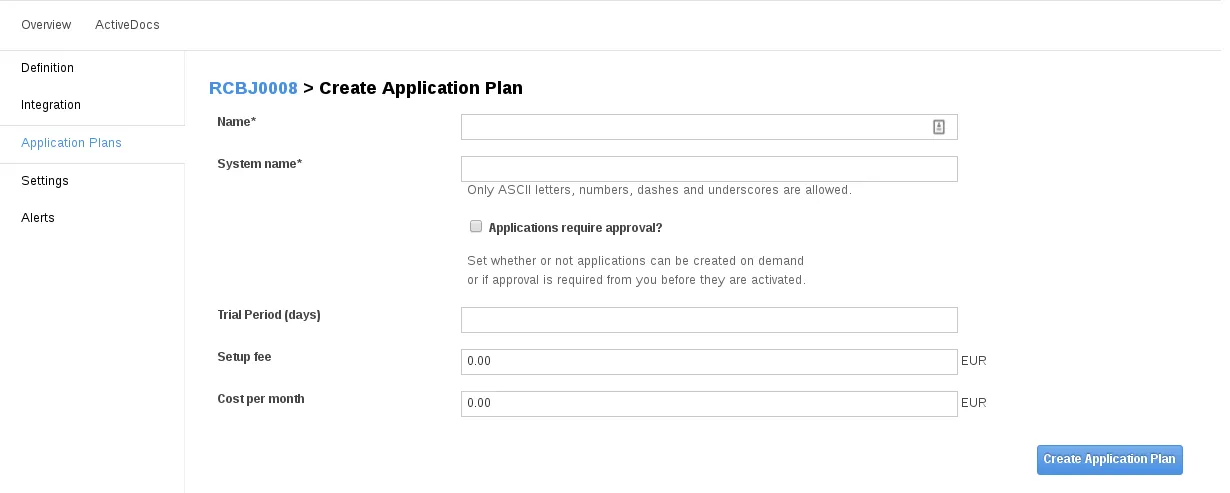This screenshot has height=493, width=1230.
Task: Follow the RCBJ0008 breadcrumb link
Action: click(x=253, y=88)
